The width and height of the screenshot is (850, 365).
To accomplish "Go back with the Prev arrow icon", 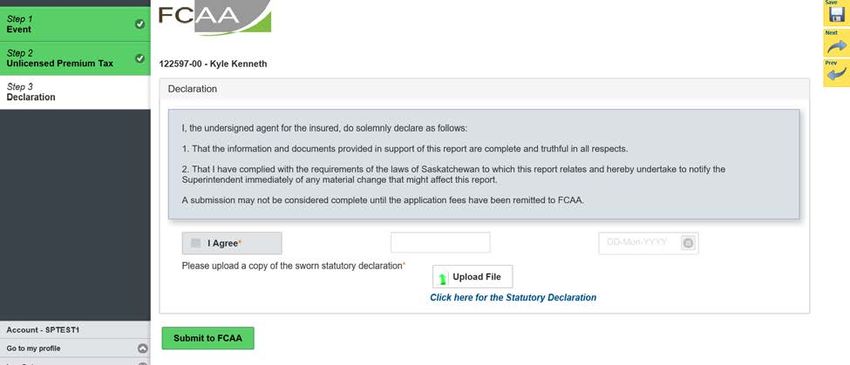I will (836, 73).
